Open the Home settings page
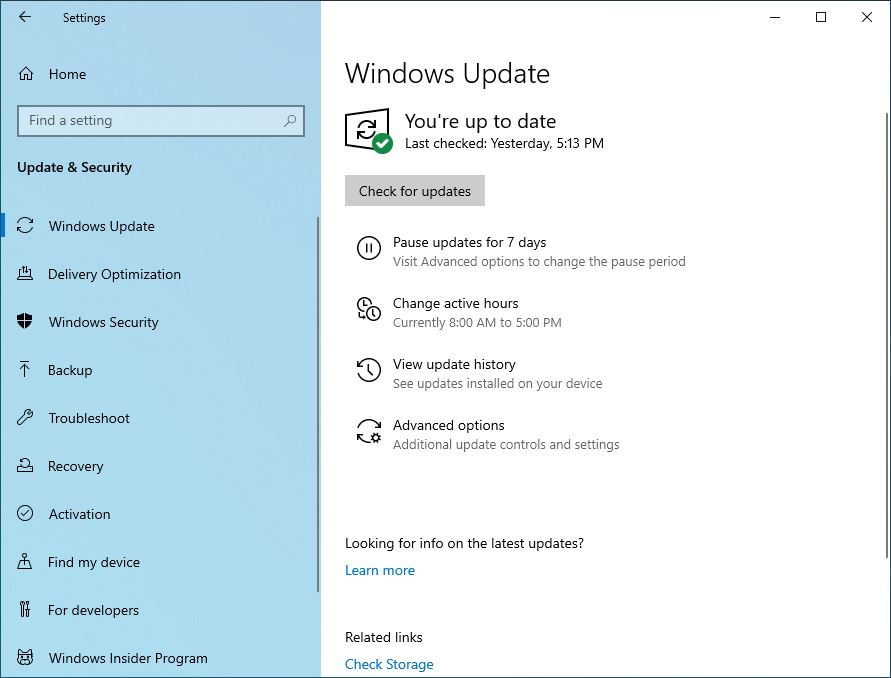This screenshot has width=891, height=678. coord(67,74)
